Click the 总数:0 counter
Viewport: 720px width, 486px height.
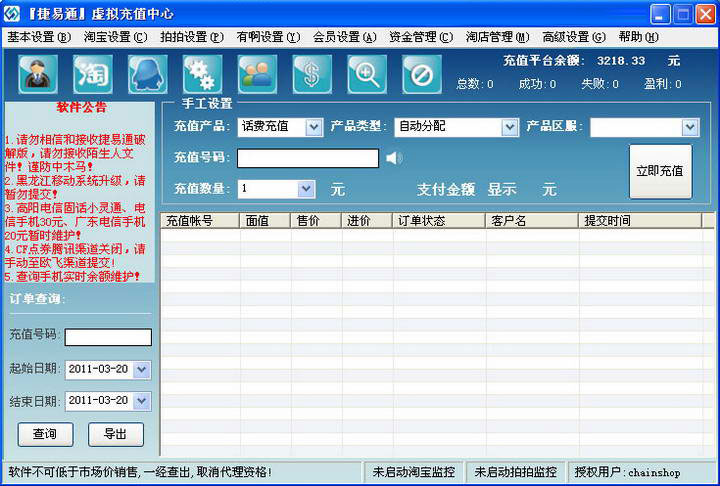click(x=475, y=84)
